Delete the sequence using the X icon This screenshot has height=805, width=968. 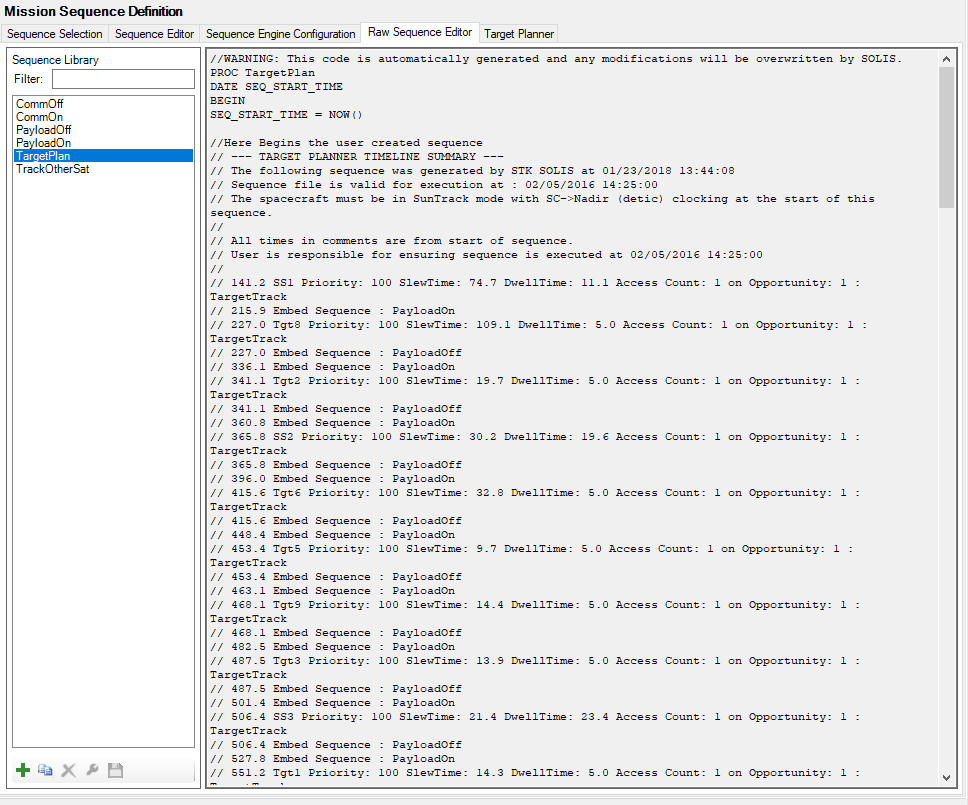[x=68, y=770]
